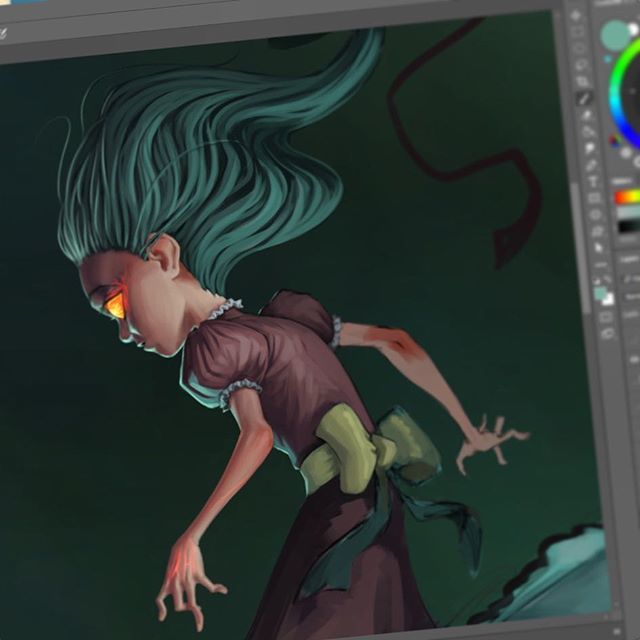
Task: Reset to default black and white colors
Action: (x=597, y=281)
